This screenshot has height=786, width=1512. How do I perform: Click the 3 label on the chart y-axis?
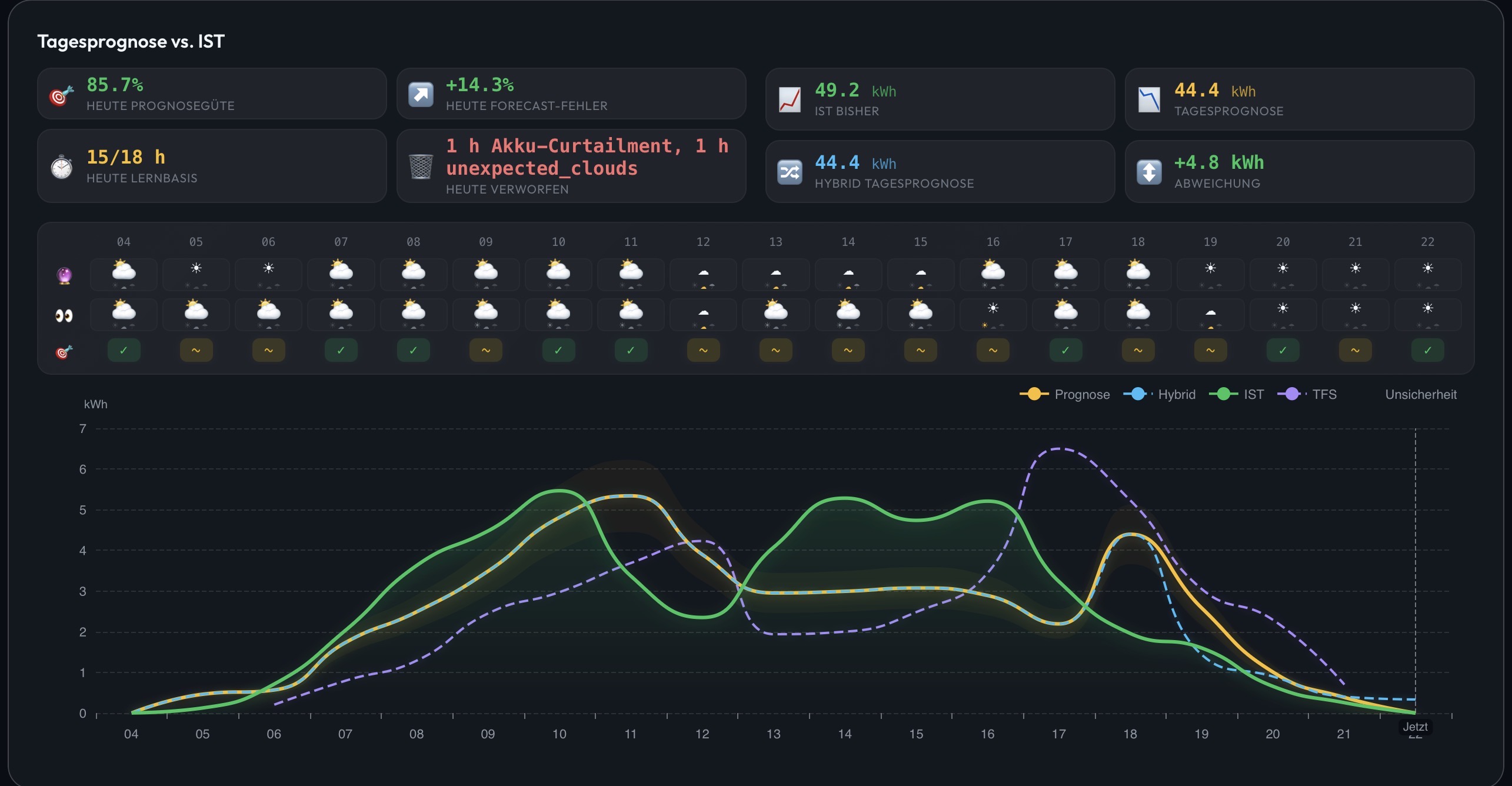click(x=83, y=591)
